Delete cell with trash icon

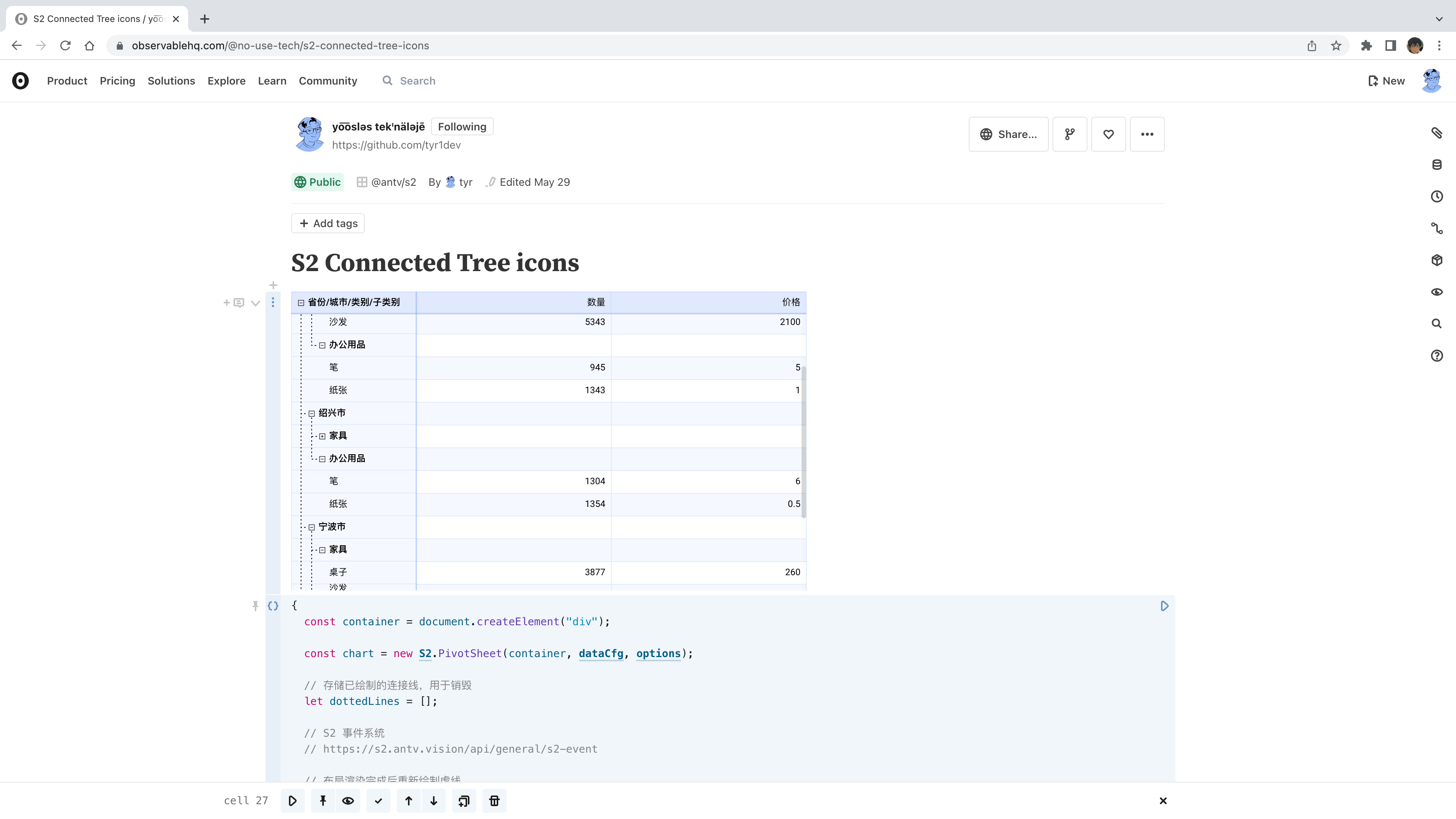point(494,800)
